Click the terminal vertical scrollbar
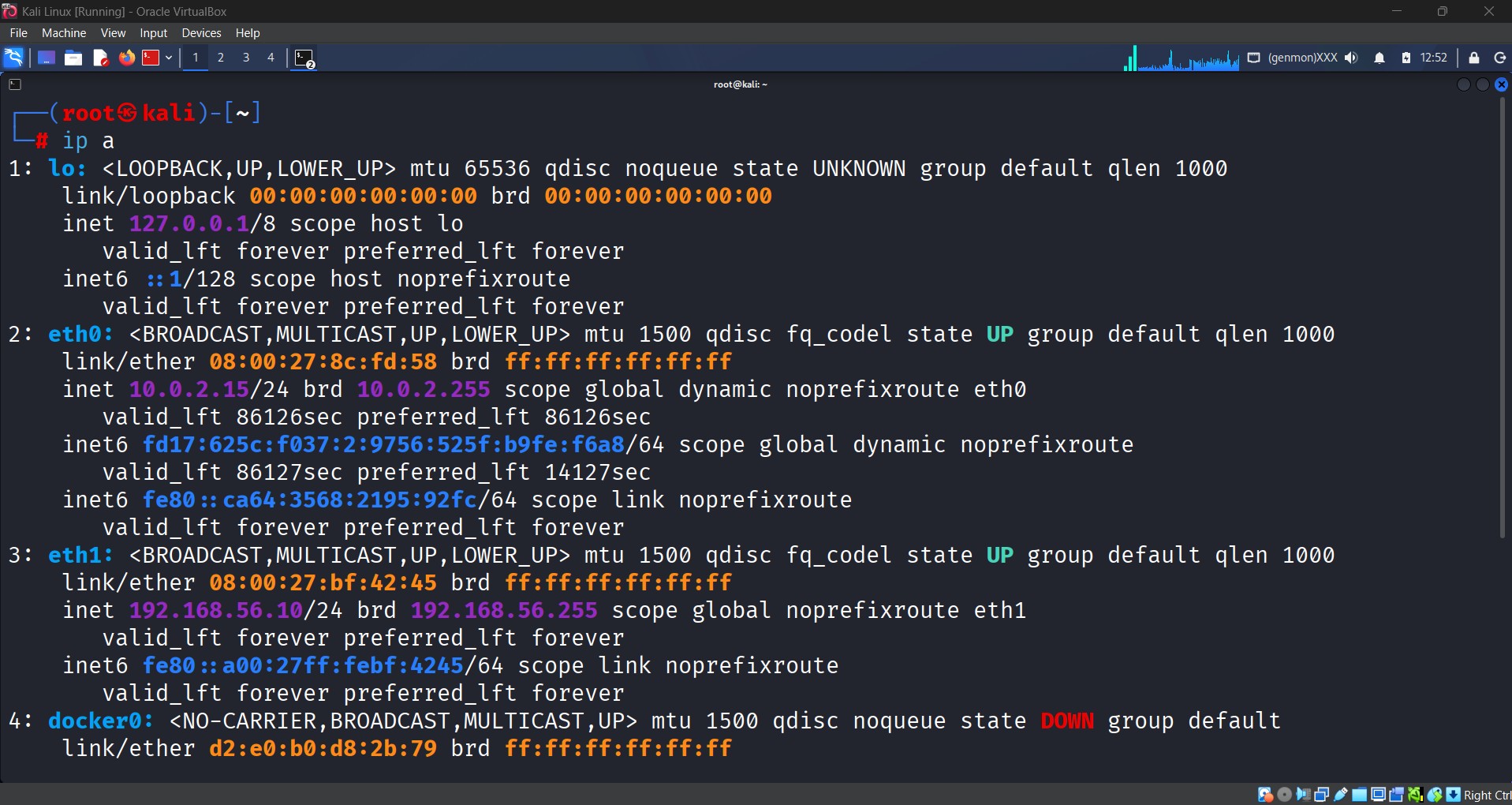This screenshot has height=805, width=1512. coord(1503,320)
